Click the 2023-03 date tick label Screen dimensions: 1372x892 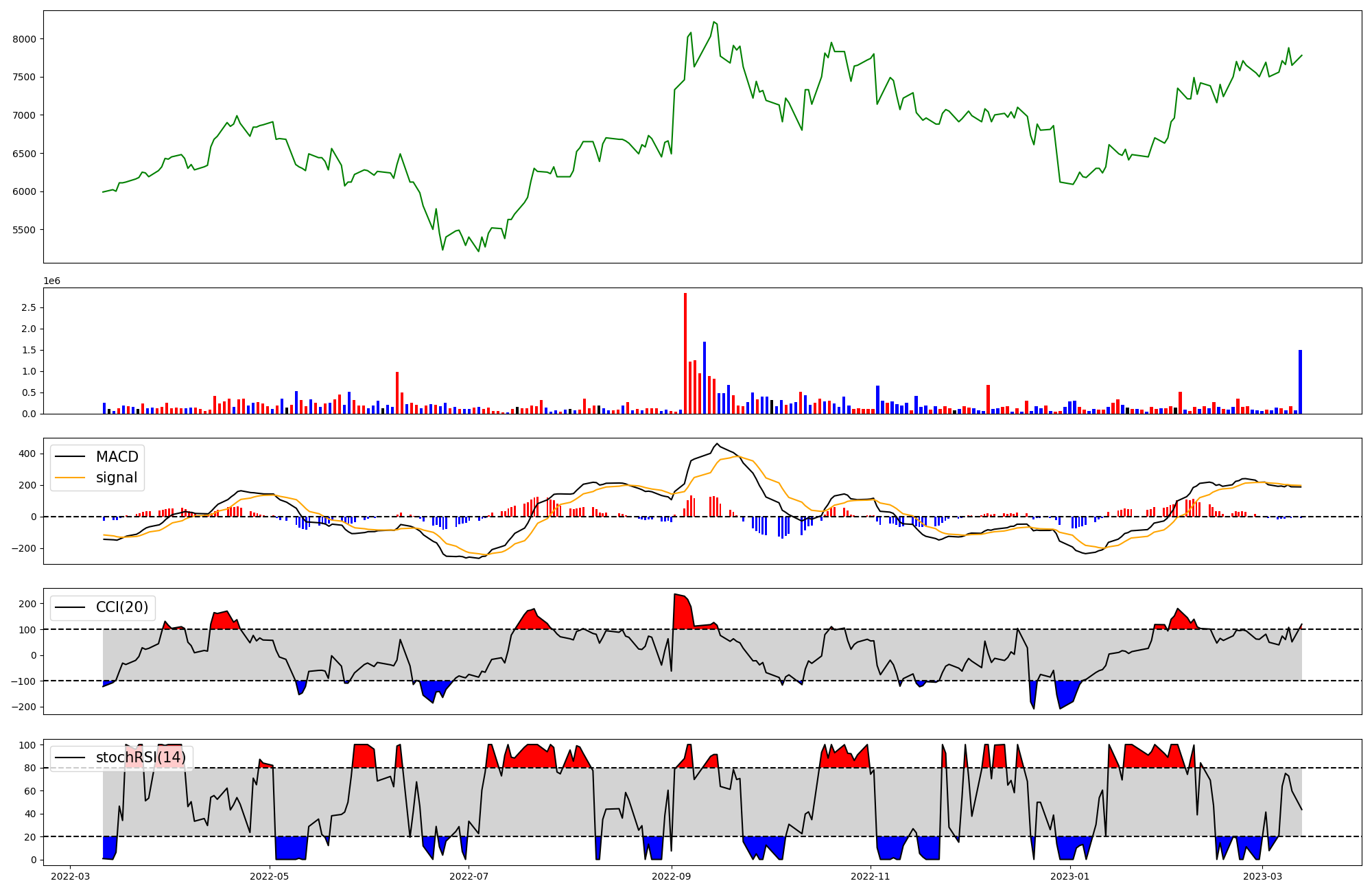(1262, 876)
